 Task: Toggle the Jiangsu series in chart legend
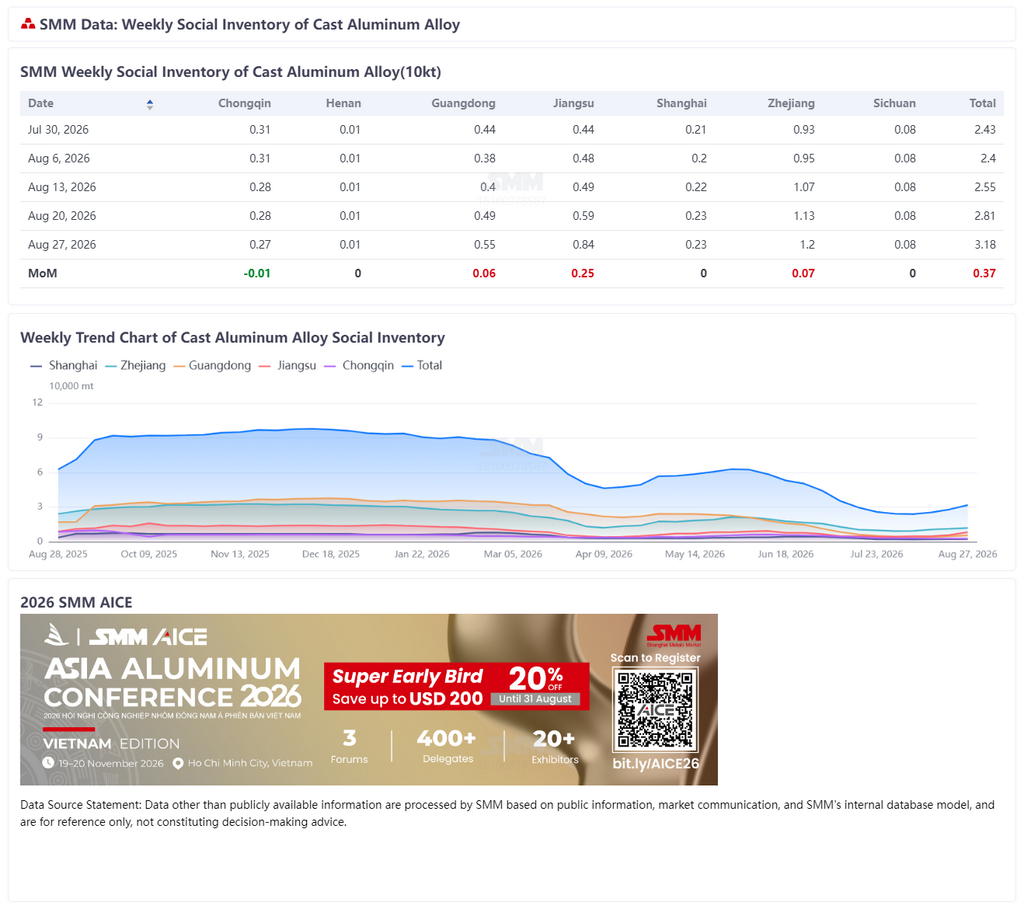[288, 365]
